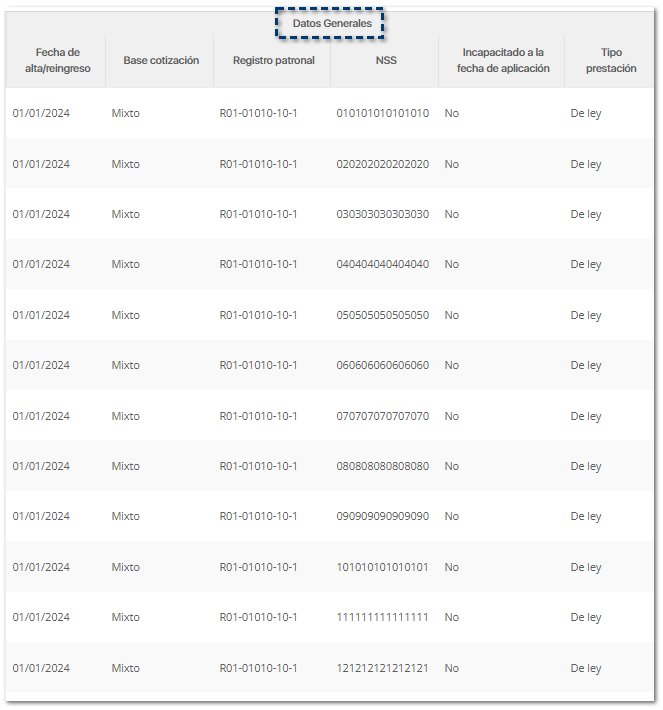Select the NSS cell 020202020202020
Screen dimensions: 663x710
(382, 164)
